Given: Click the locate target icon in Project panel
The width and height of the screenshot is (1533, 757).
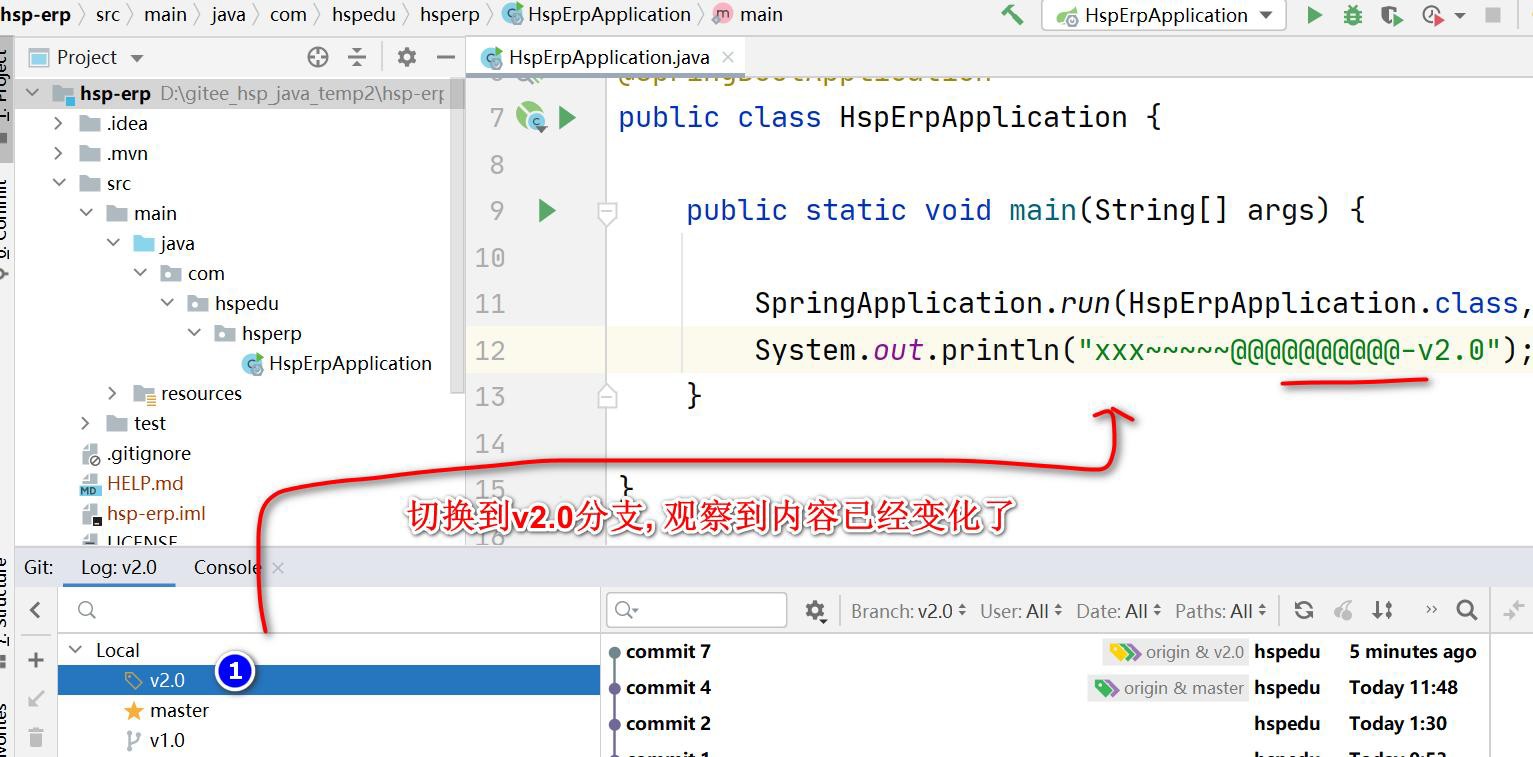Looking at the screenshot, I should pyautogui.click(x=318, y=57).
